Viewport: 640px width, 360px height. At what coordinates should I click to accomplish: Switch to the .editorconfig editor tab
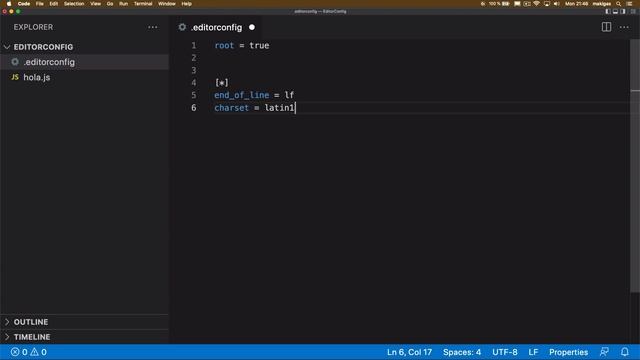217,27
